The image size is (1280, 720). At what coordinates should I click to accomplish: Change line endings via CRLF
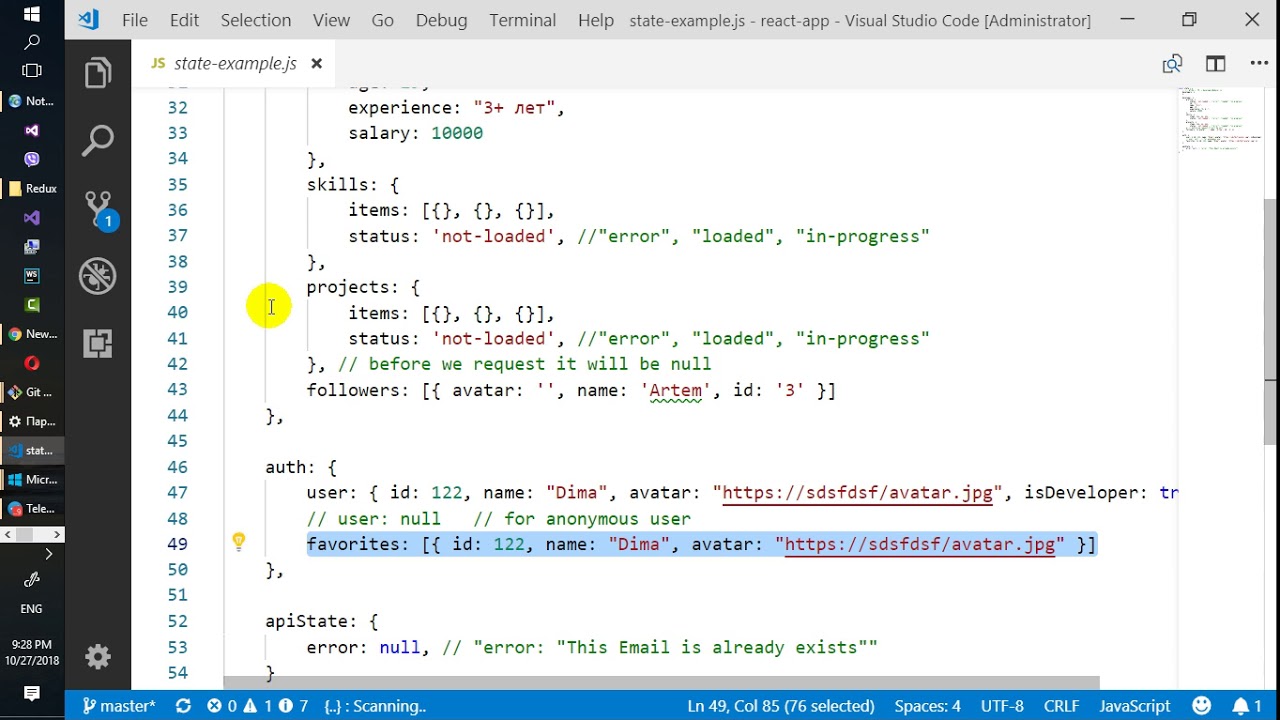click(x=1061, y=706)
